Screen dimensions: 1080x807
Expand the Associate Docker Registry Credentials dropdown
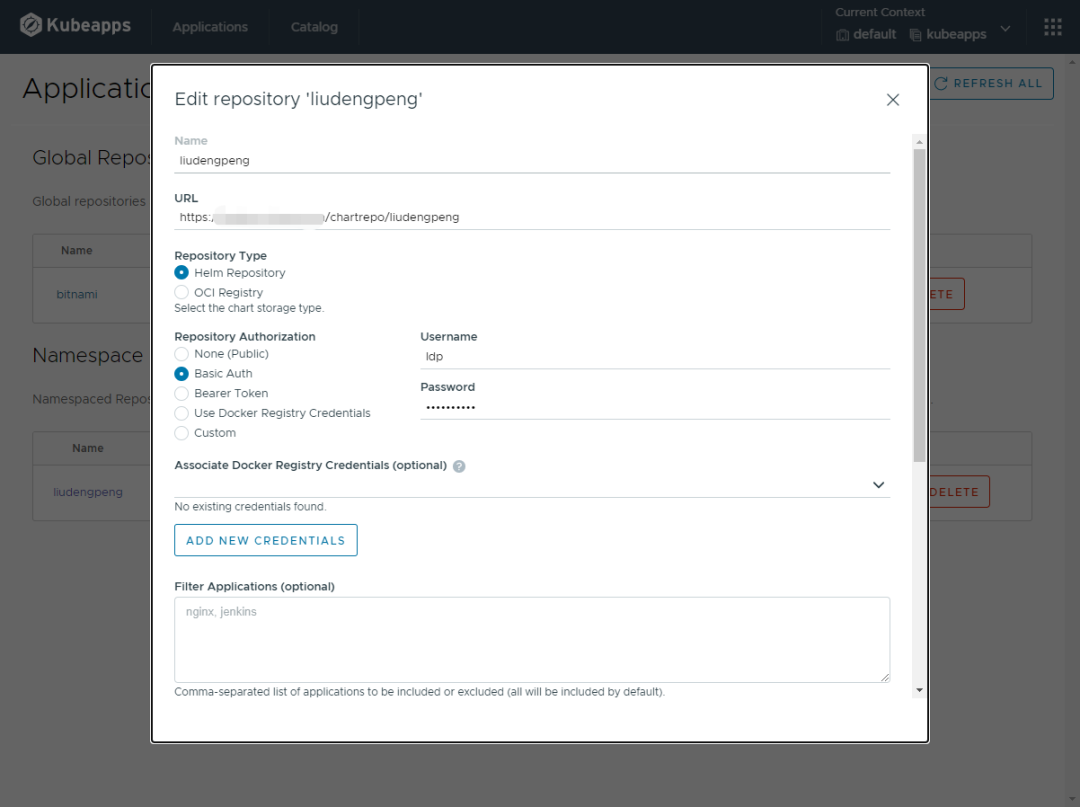coord(878,485)
